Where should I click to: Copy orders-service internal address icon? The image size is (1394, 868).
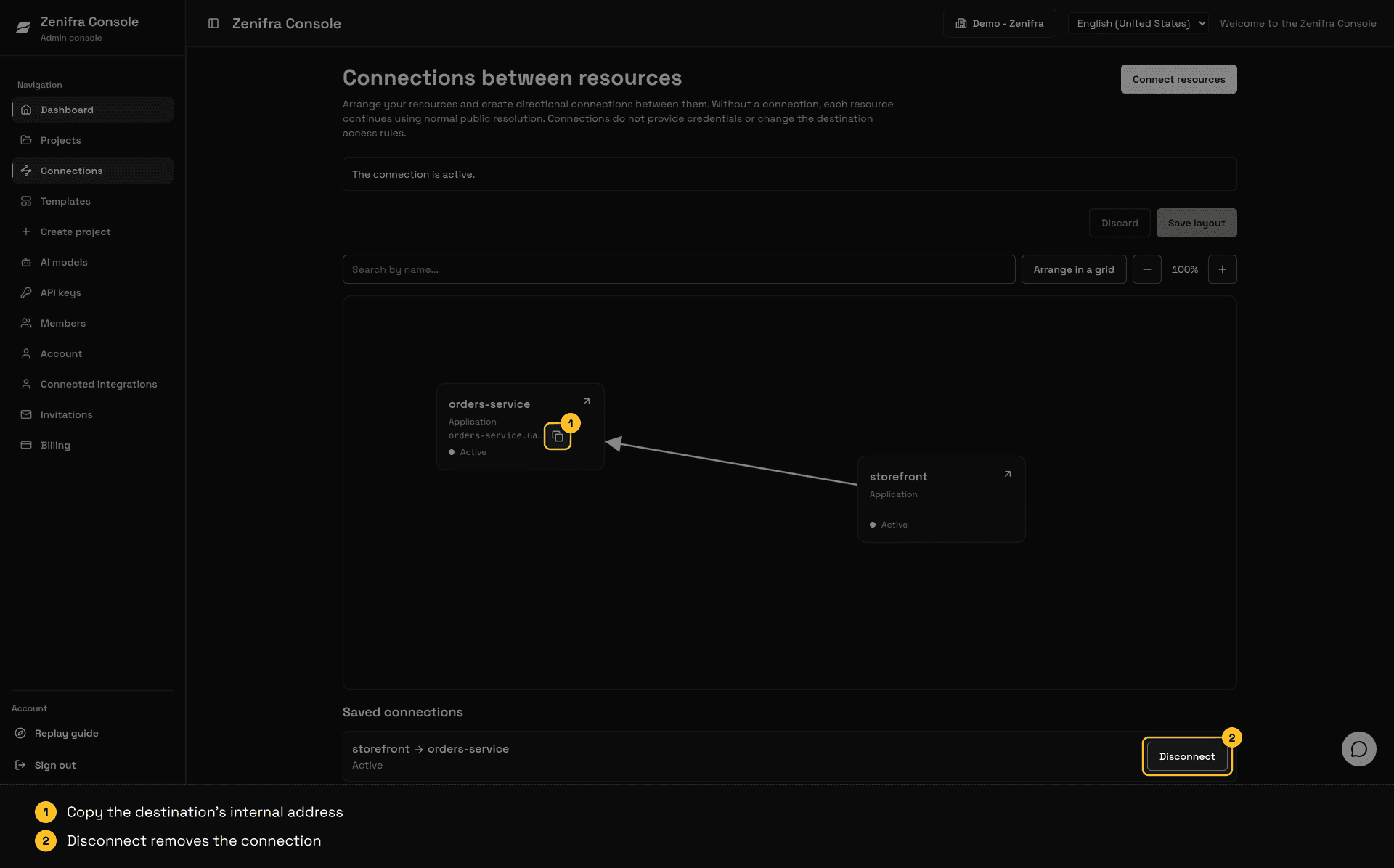click(x=558, y=436)
